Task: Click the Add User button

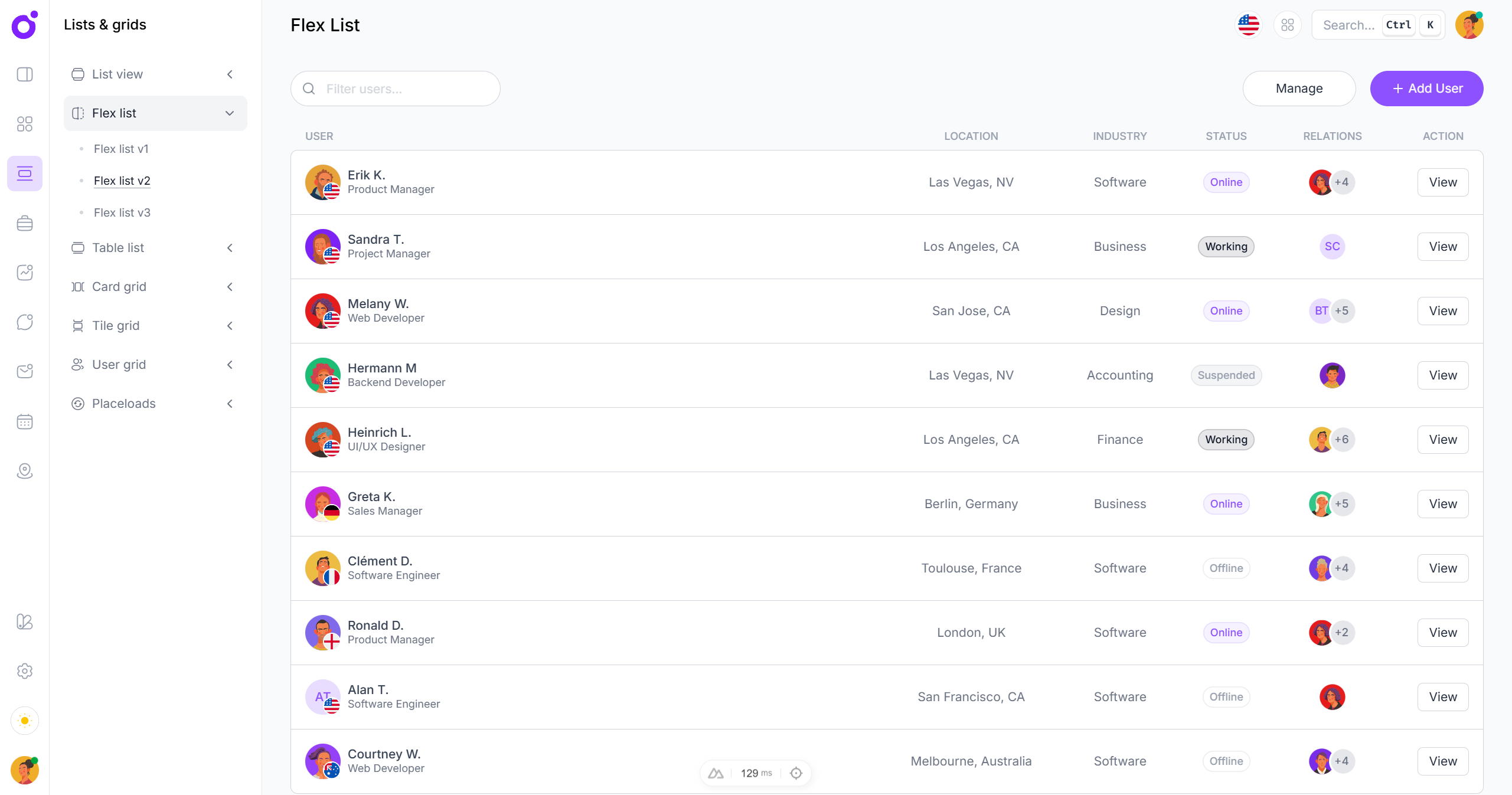Action: click(1426, 89)
